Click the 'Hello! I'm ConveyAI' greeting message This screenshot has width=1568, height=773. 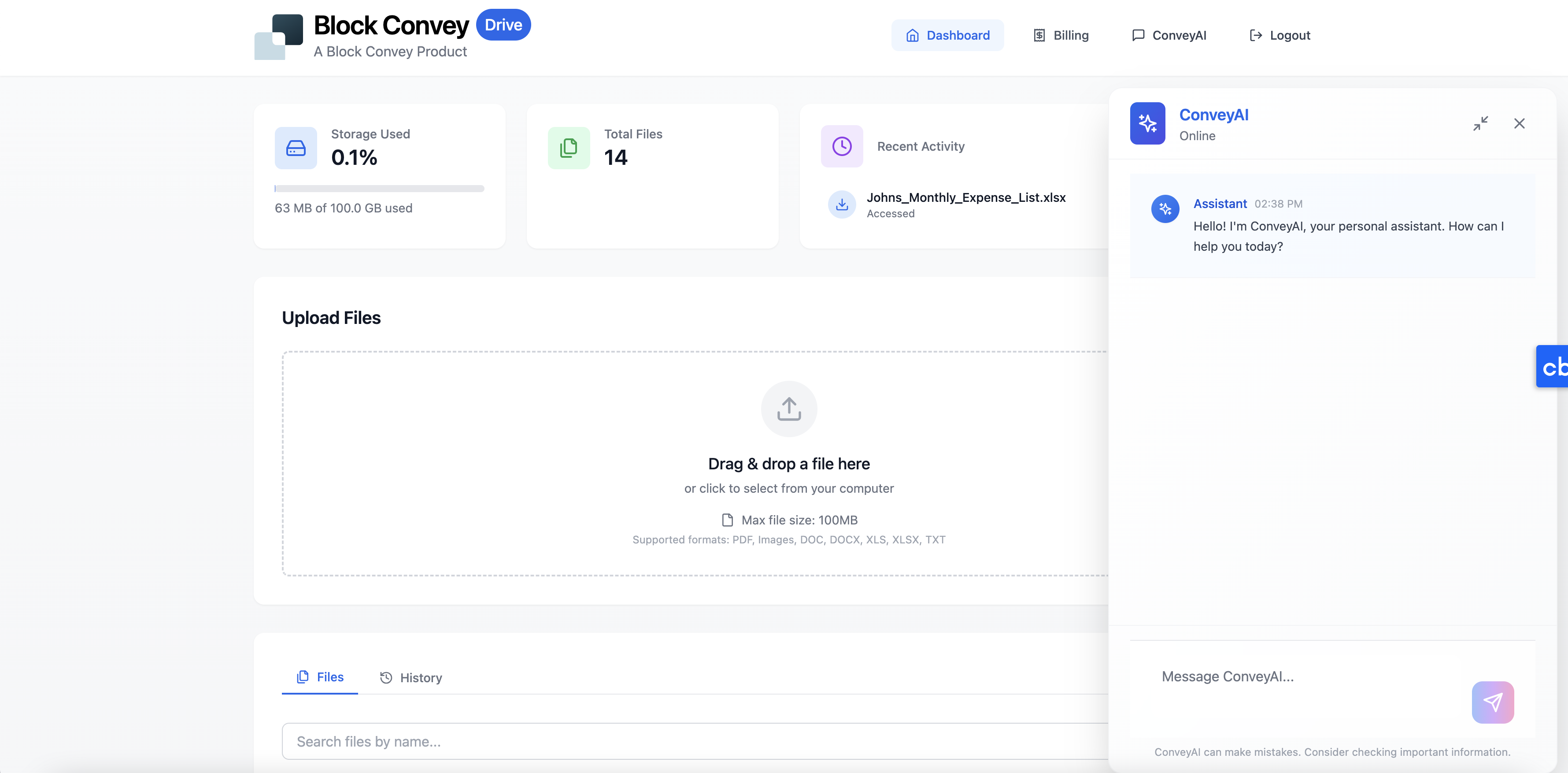[x=1348, y=236]
